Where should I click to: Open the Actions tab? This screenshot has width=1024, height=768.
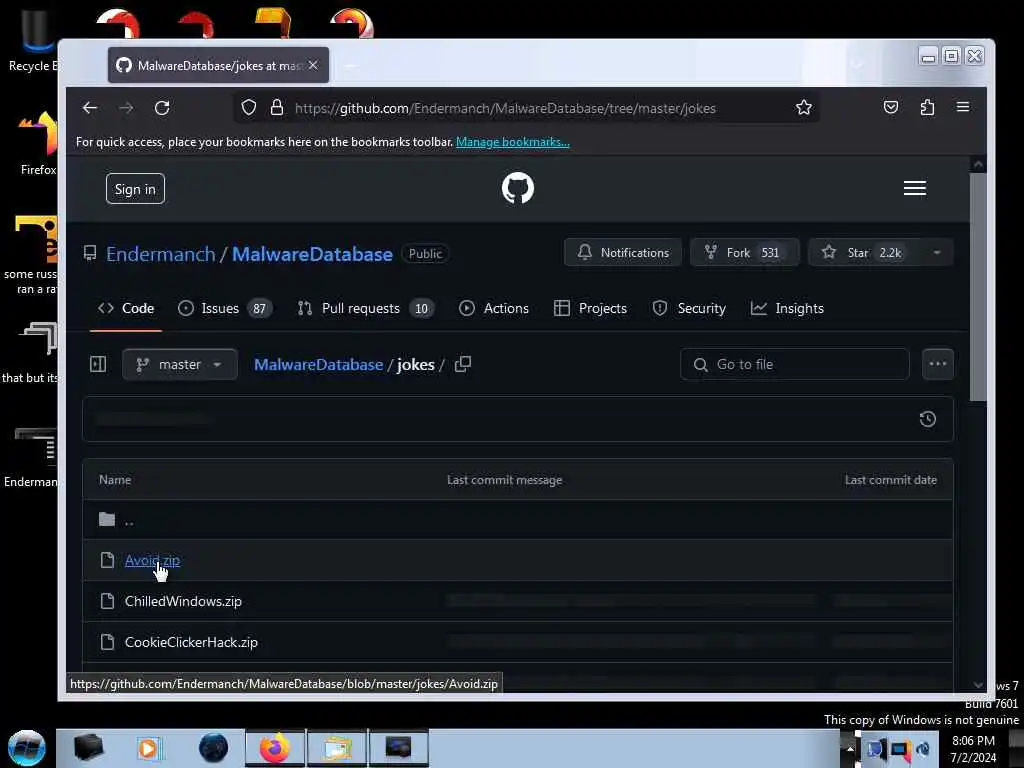click(494, 308)
